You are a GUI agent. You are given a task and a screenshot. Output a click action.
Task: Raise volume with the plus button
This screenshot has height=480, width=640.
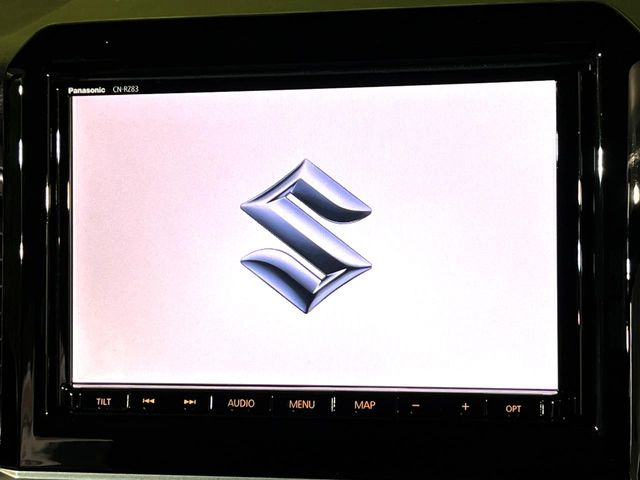pos(465,407)
